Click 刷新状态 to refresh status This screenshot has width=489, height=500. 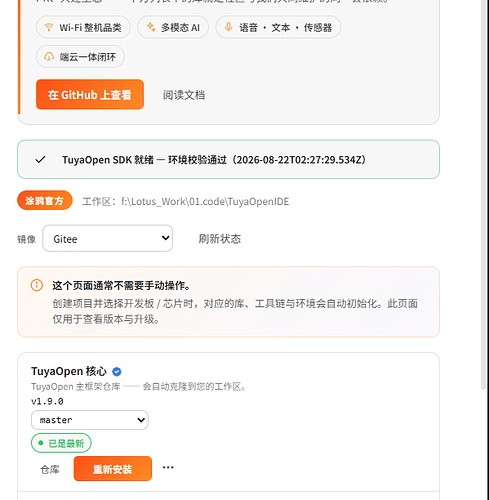point(220,239)
